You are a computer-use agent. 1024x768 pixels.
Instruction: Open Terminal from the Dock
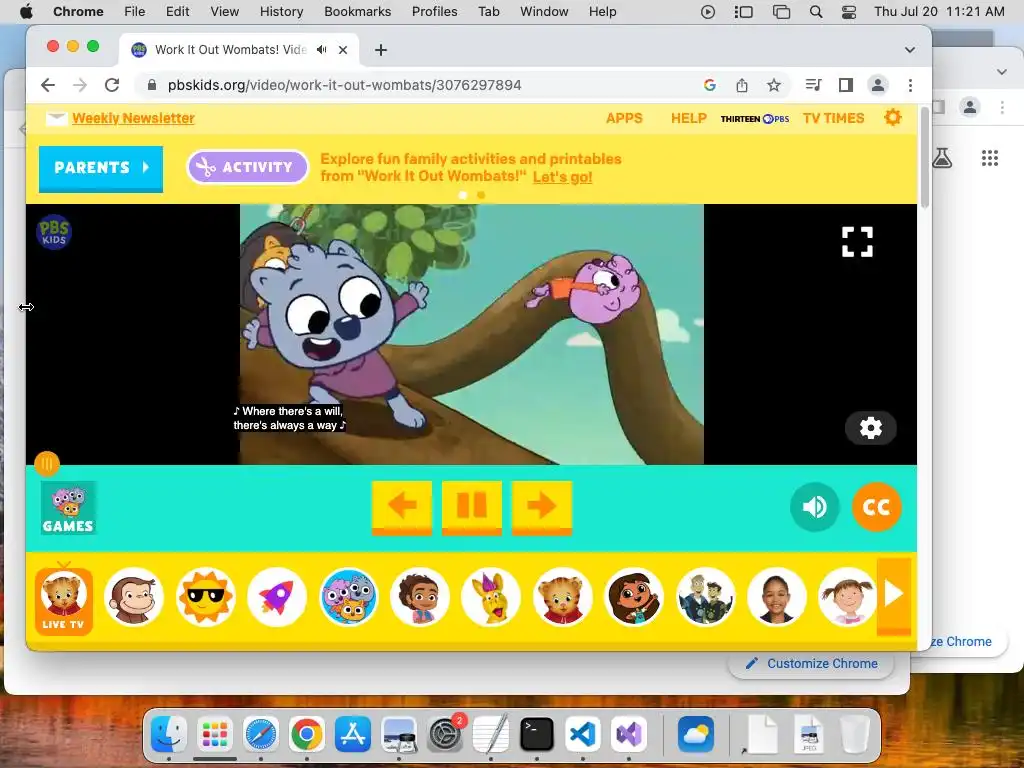point(537,735)
